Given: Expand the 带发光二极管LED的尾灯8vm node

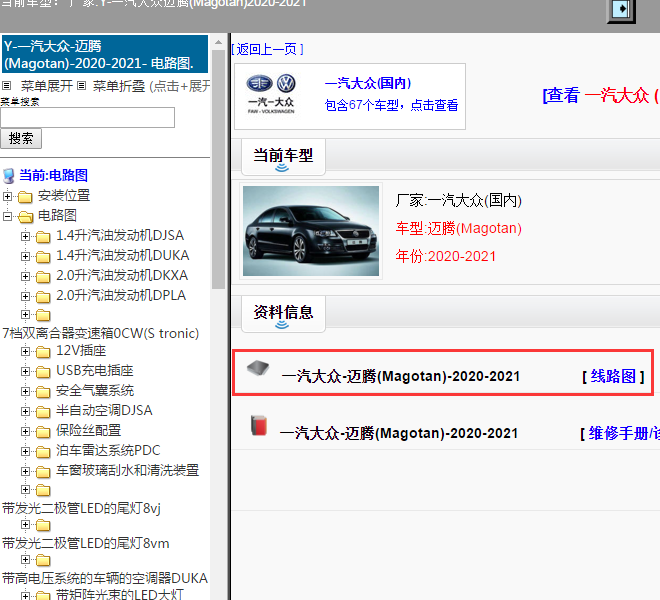Looking at the screenshot, I should (x=25, y=525).
